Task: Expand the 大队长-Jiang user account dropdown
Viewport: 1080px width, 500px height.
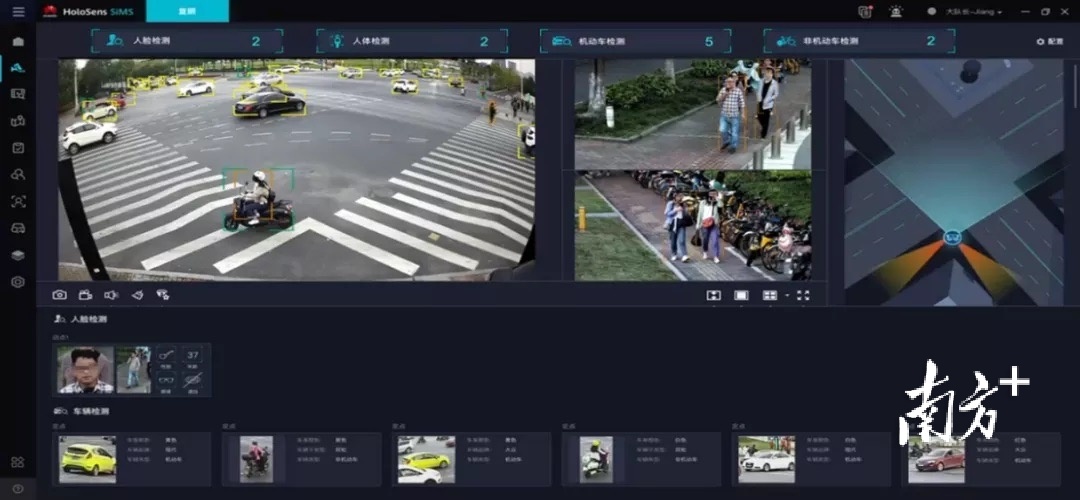Action: pos(964,12)
